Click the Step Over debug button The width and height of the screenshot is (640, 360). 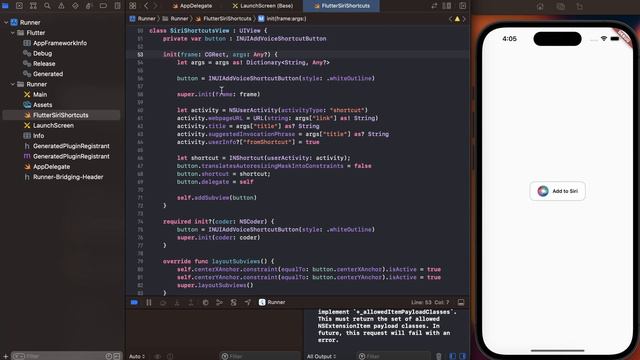click(x=163, y=302)
